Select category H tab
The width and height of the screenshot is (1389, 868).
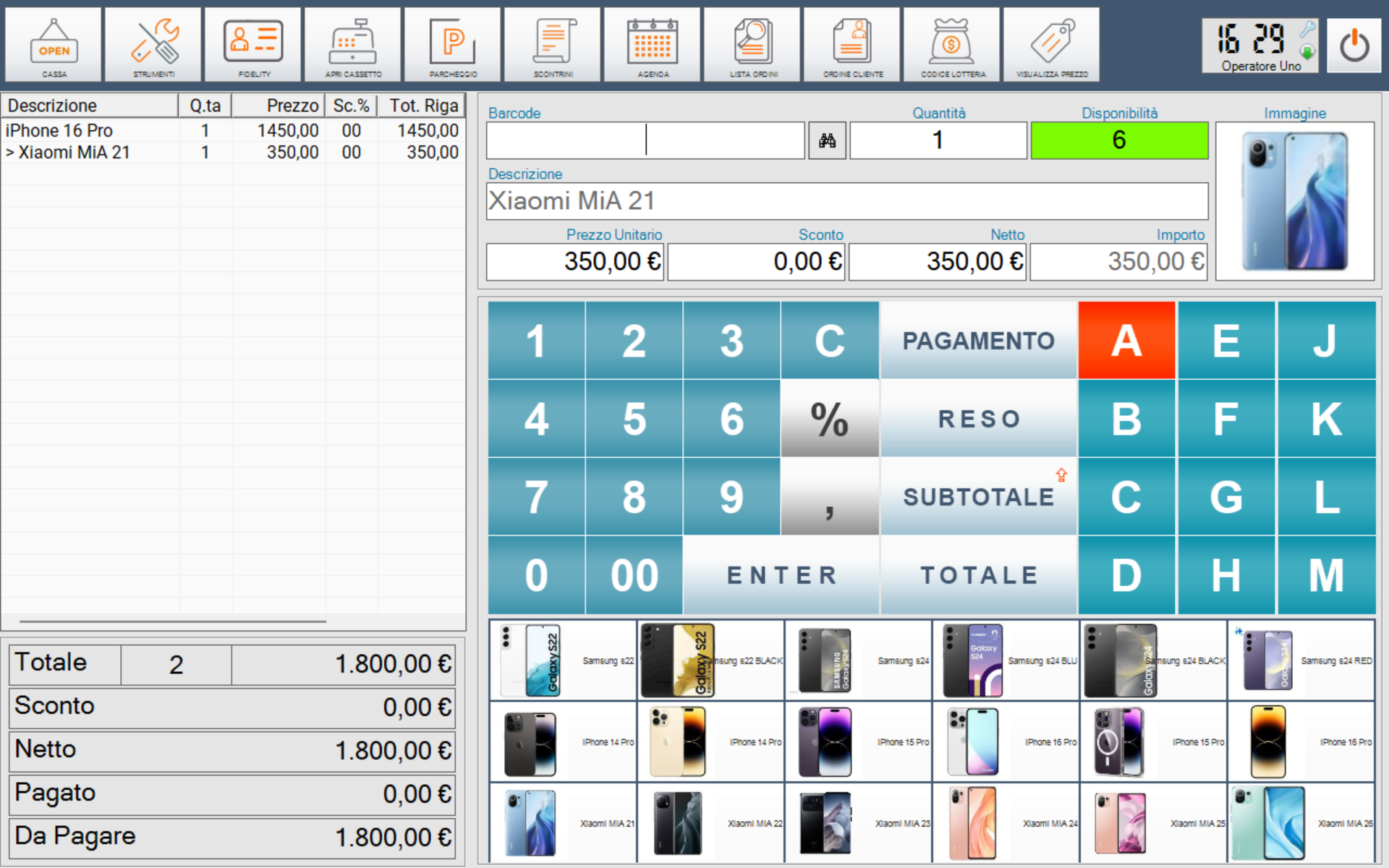(x=1226, y=575)
